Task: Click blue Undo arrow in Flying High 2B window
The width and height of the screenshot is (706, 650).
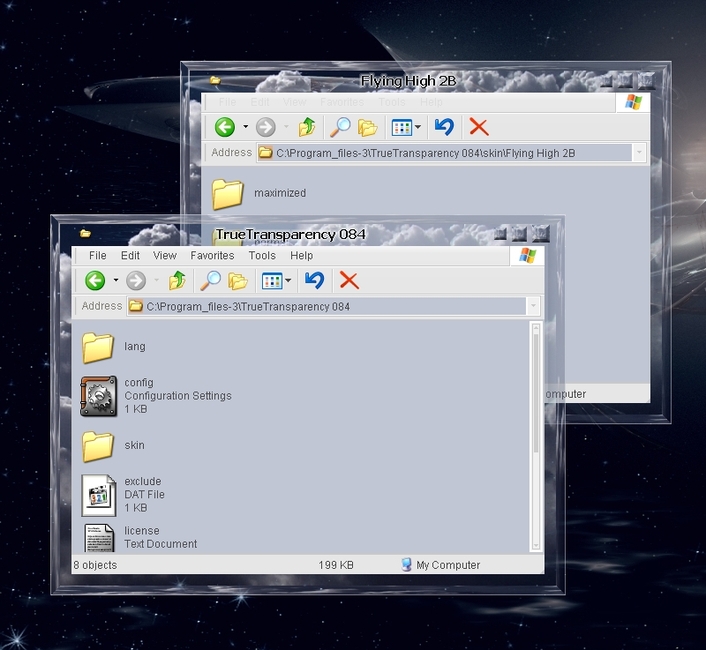Action: [x=444, y=126]
